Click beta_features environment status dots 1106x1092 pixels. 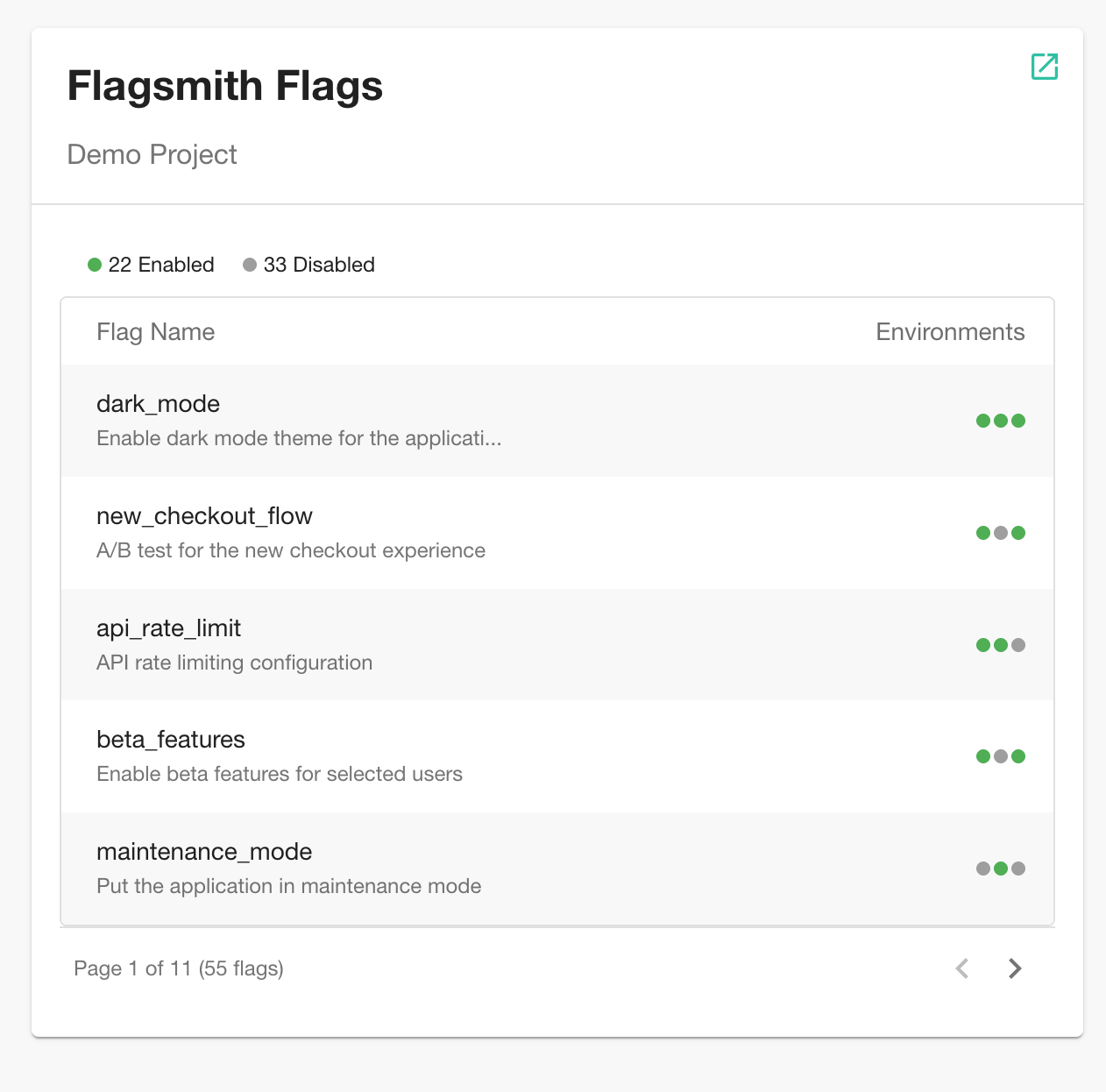pyautogui.click(x=1000, y=756)
